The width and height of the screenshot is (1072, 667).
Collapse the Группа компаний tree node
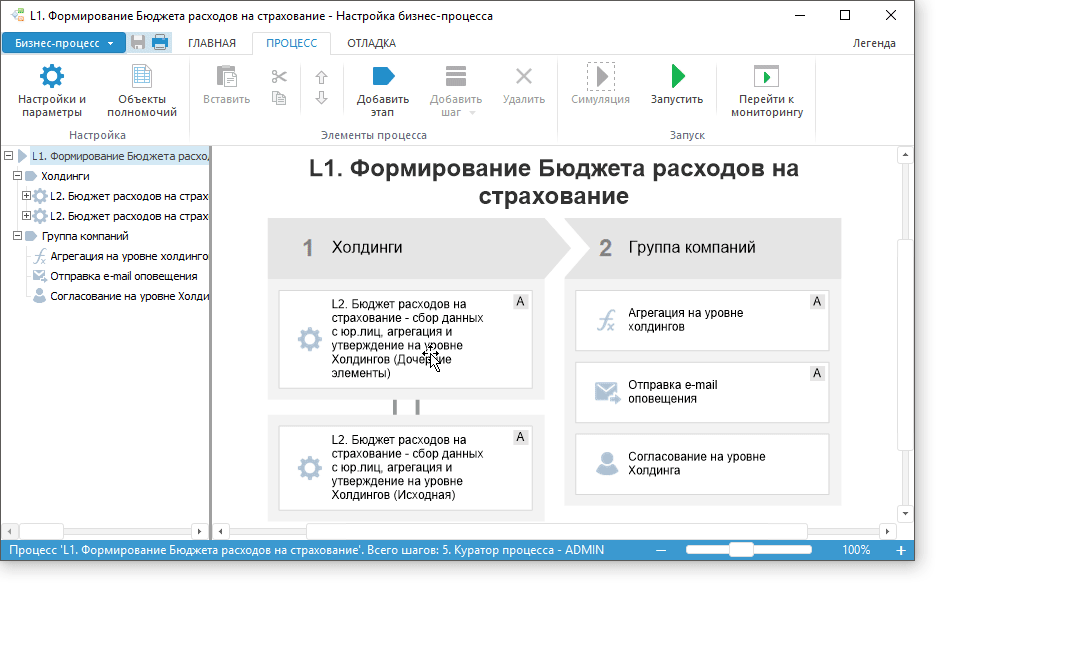[x=17, y=236]
